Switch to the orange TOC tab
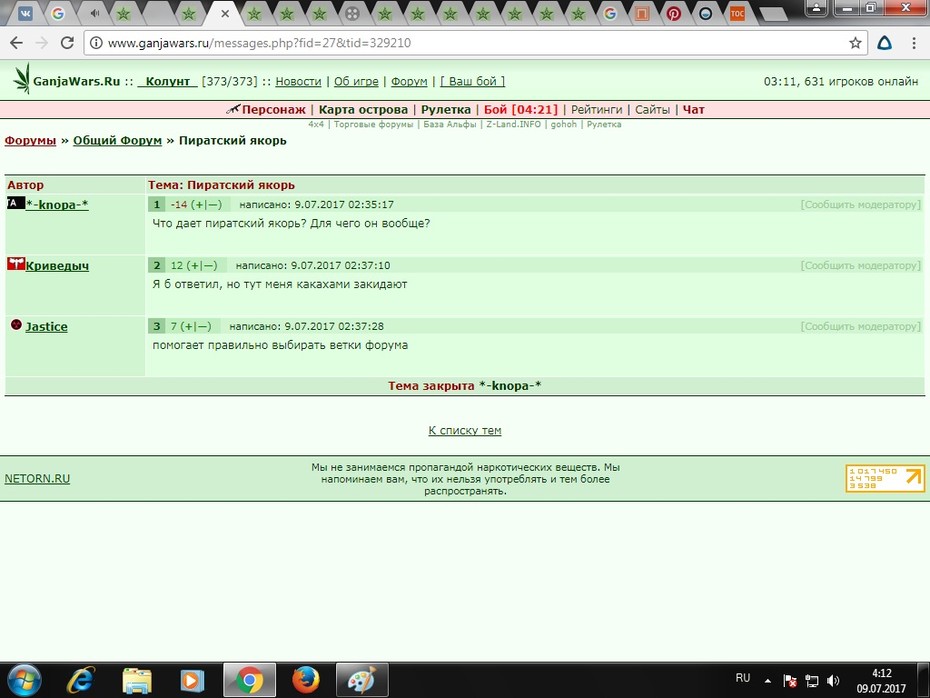Screen dimensions: 930x698 pyautogui.click(x=737, y=13)
